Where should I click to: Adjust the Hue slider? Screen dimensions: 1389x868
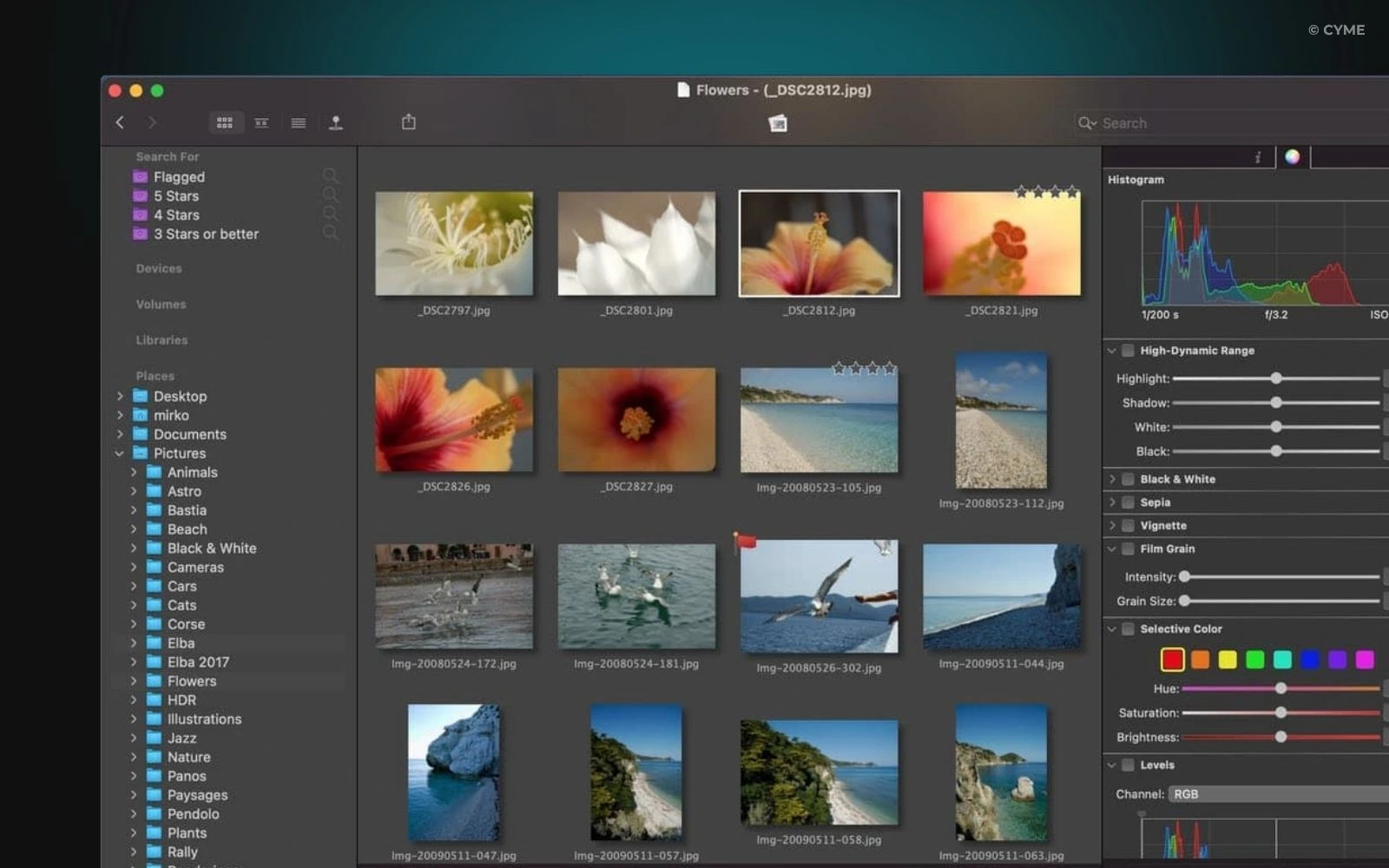pos(1281,688)
